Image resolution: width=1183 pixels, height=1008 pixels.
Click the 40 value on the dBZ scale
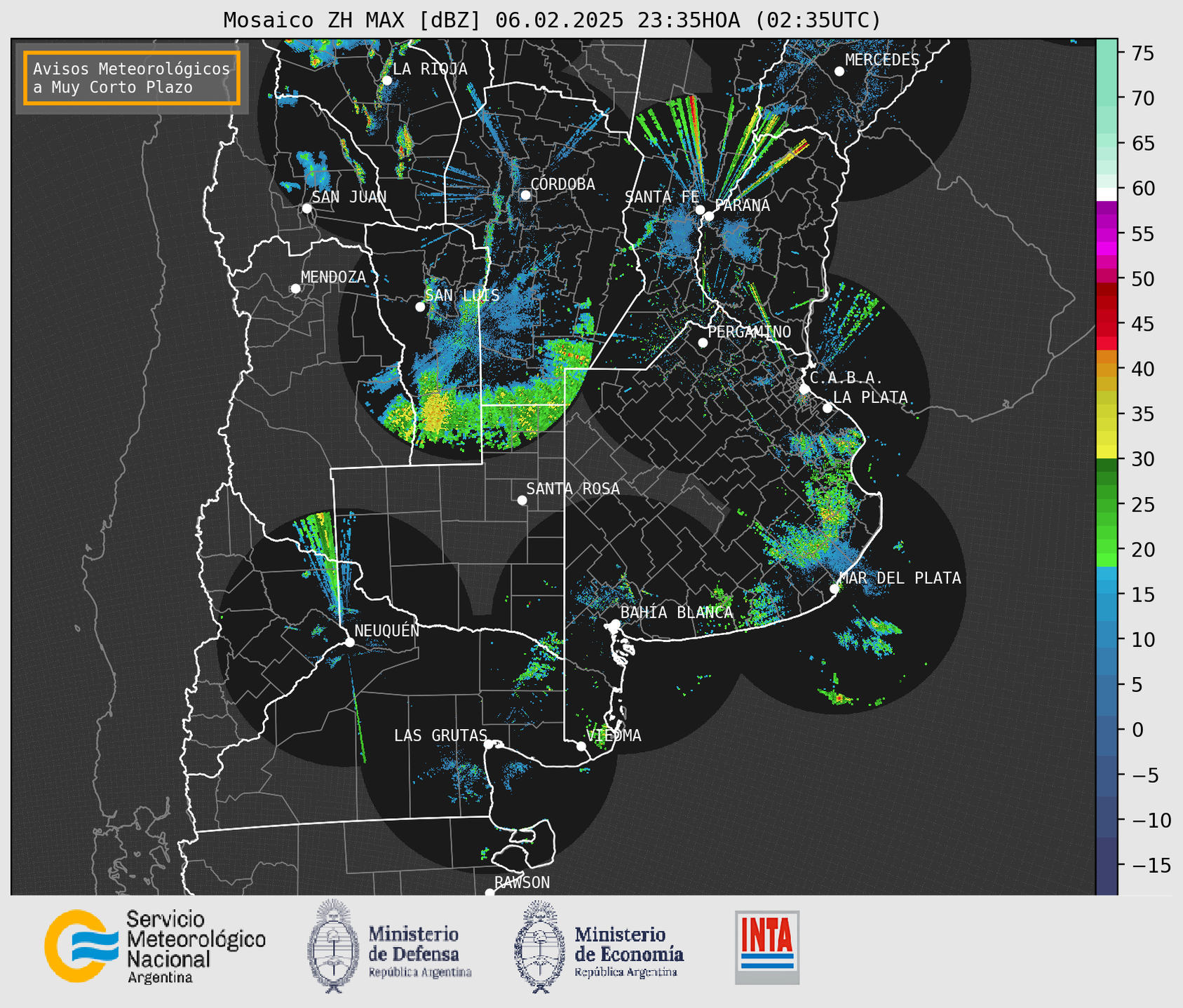[x=1142, y=369]
